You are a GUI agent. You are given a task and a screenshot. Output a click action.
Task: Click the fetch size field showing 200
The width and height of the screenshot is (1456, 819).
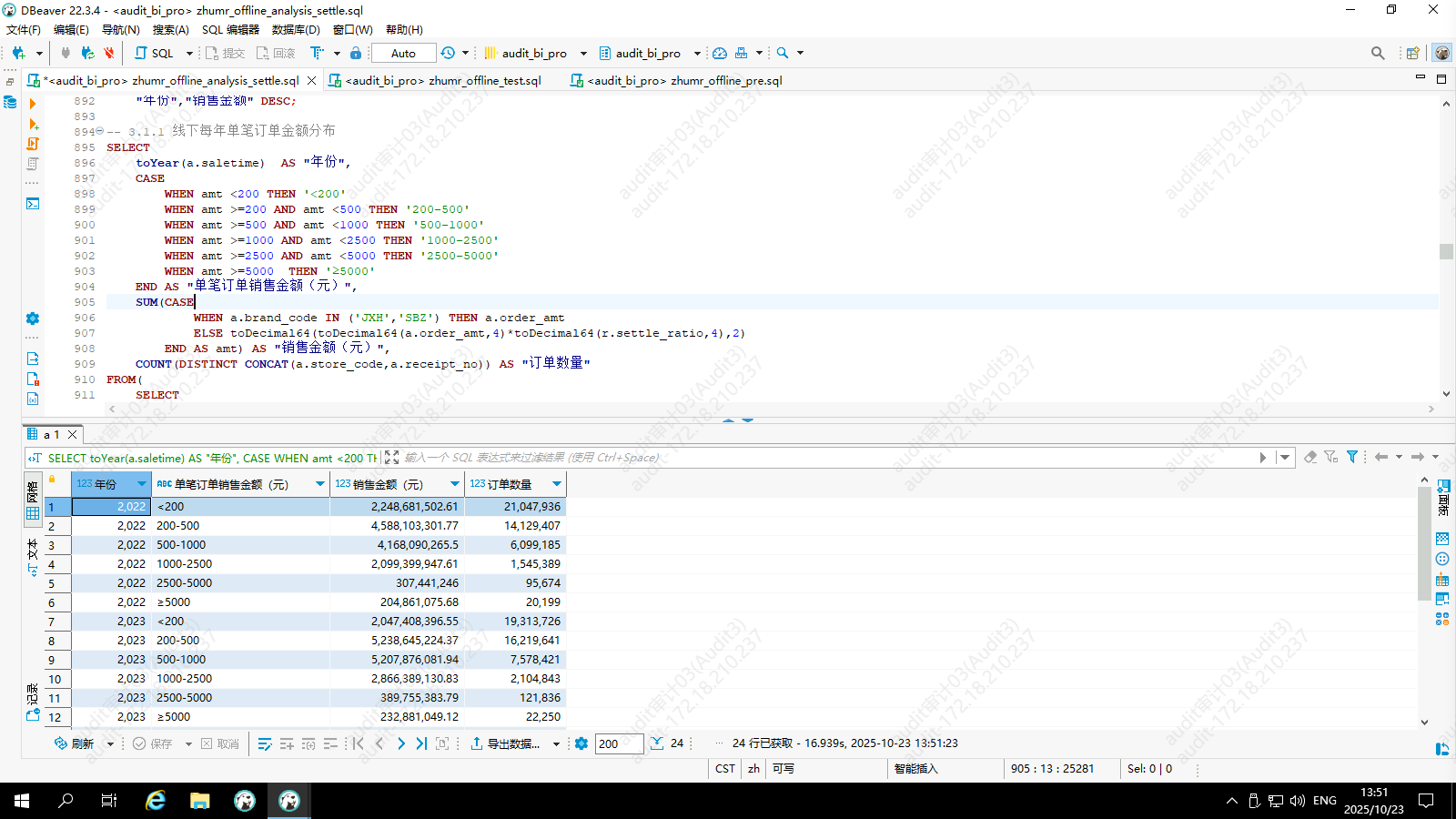click(619, 743)
